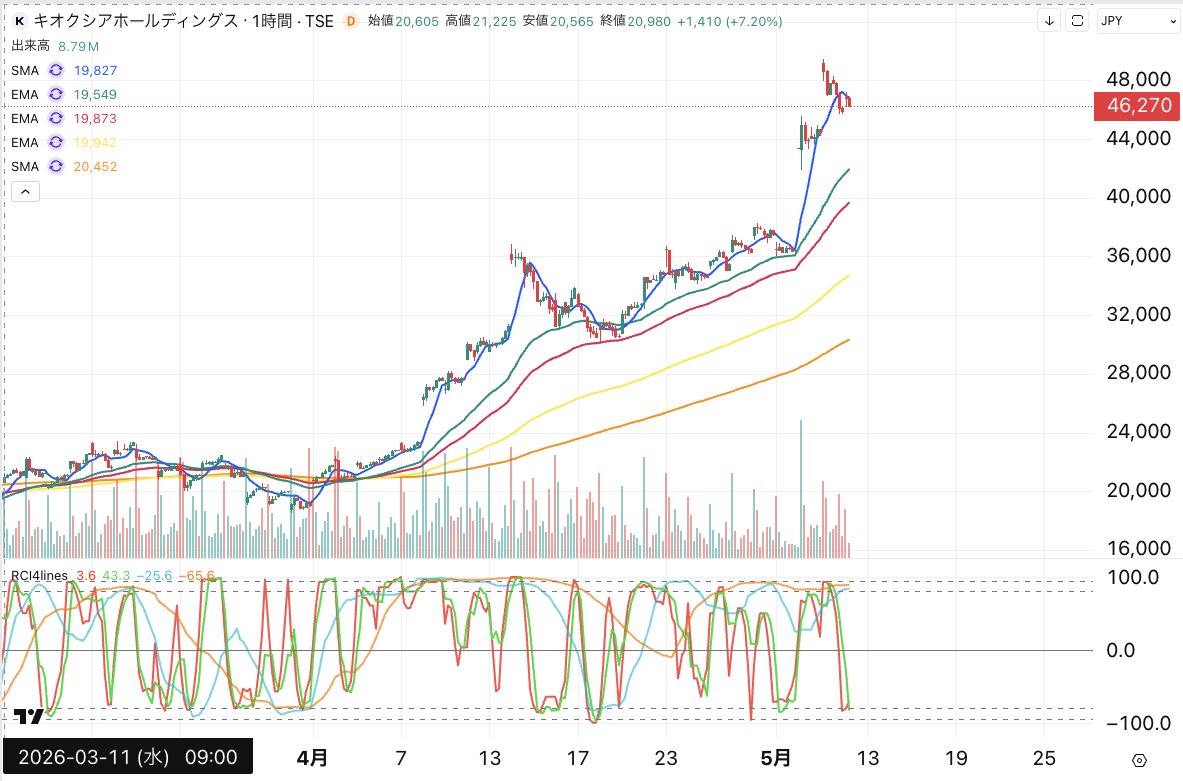Click the 0.0 RCI axis label
1183x781 pixels.
1120,650
